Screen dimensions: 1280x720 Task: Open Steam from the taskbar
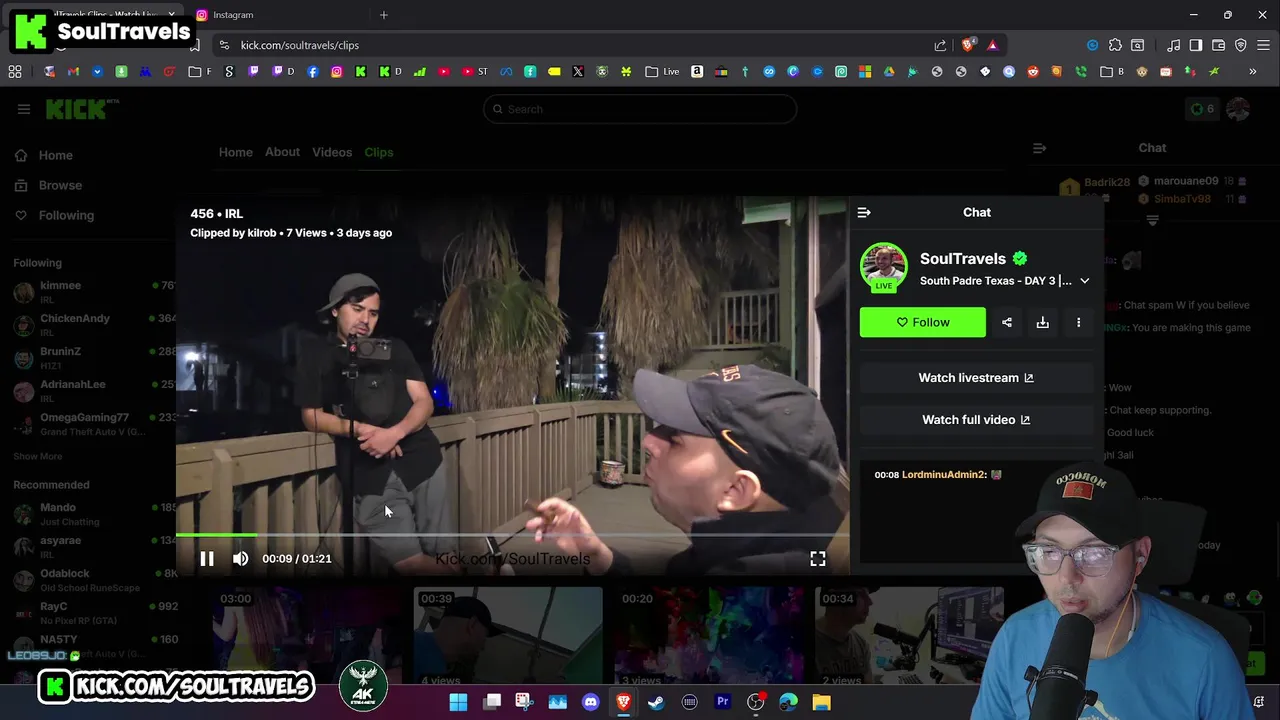(656, 702)
